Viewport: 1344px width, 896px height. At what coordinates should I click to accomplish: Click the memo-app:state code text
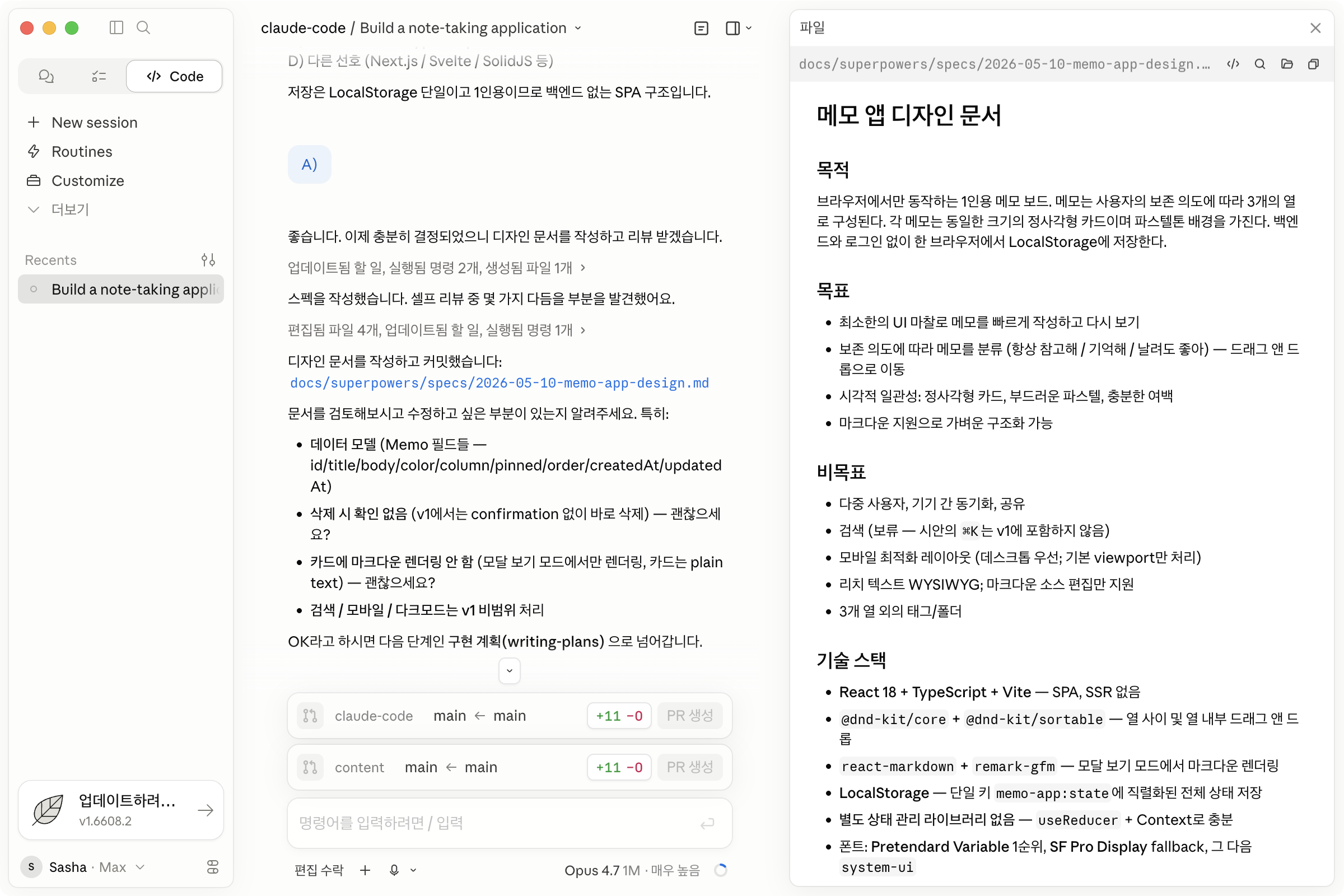1052,793
